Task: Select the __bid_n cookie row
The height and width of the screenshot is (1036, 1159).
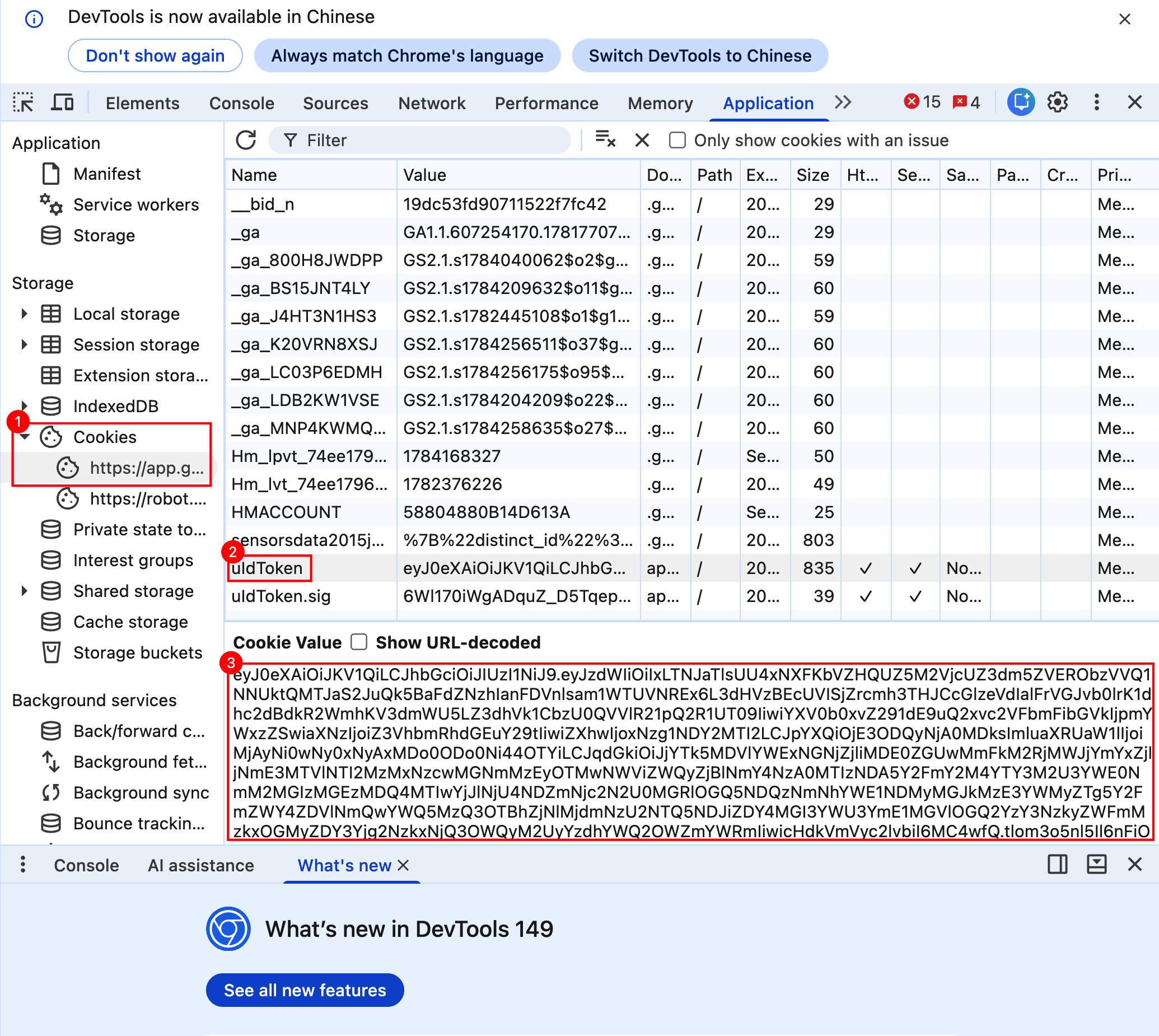Action: click(x=691, y=204)
